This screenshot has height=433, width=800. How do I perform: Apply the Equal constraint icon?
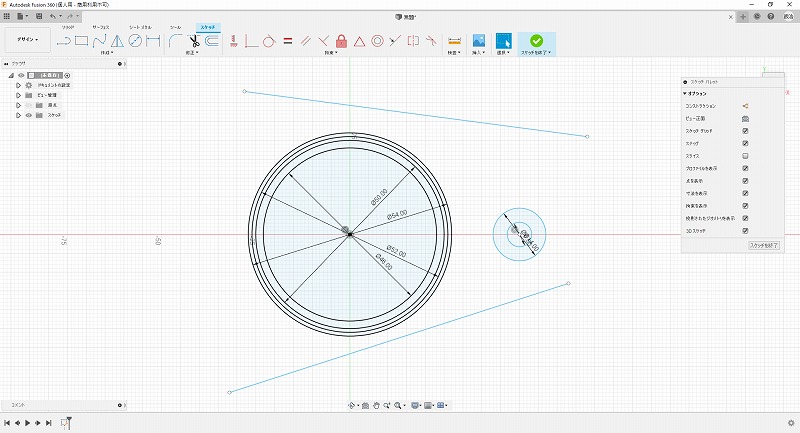(x=287, y=41)
